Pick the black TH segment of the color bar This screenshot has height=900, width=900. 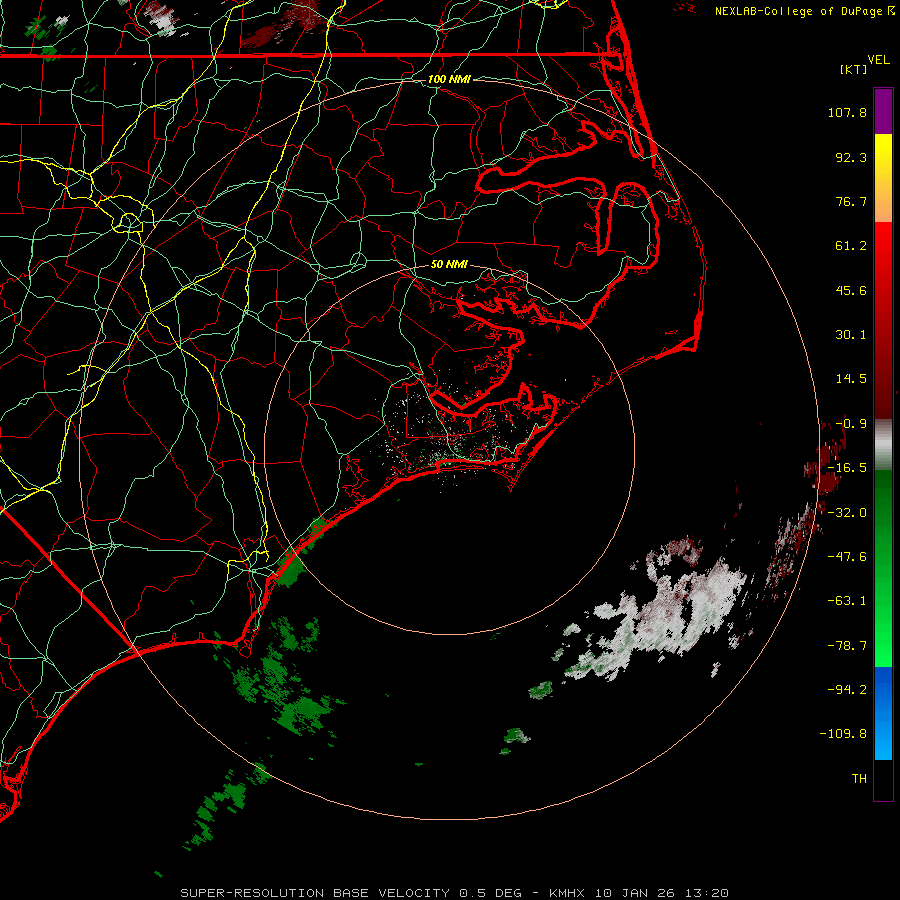883,779
